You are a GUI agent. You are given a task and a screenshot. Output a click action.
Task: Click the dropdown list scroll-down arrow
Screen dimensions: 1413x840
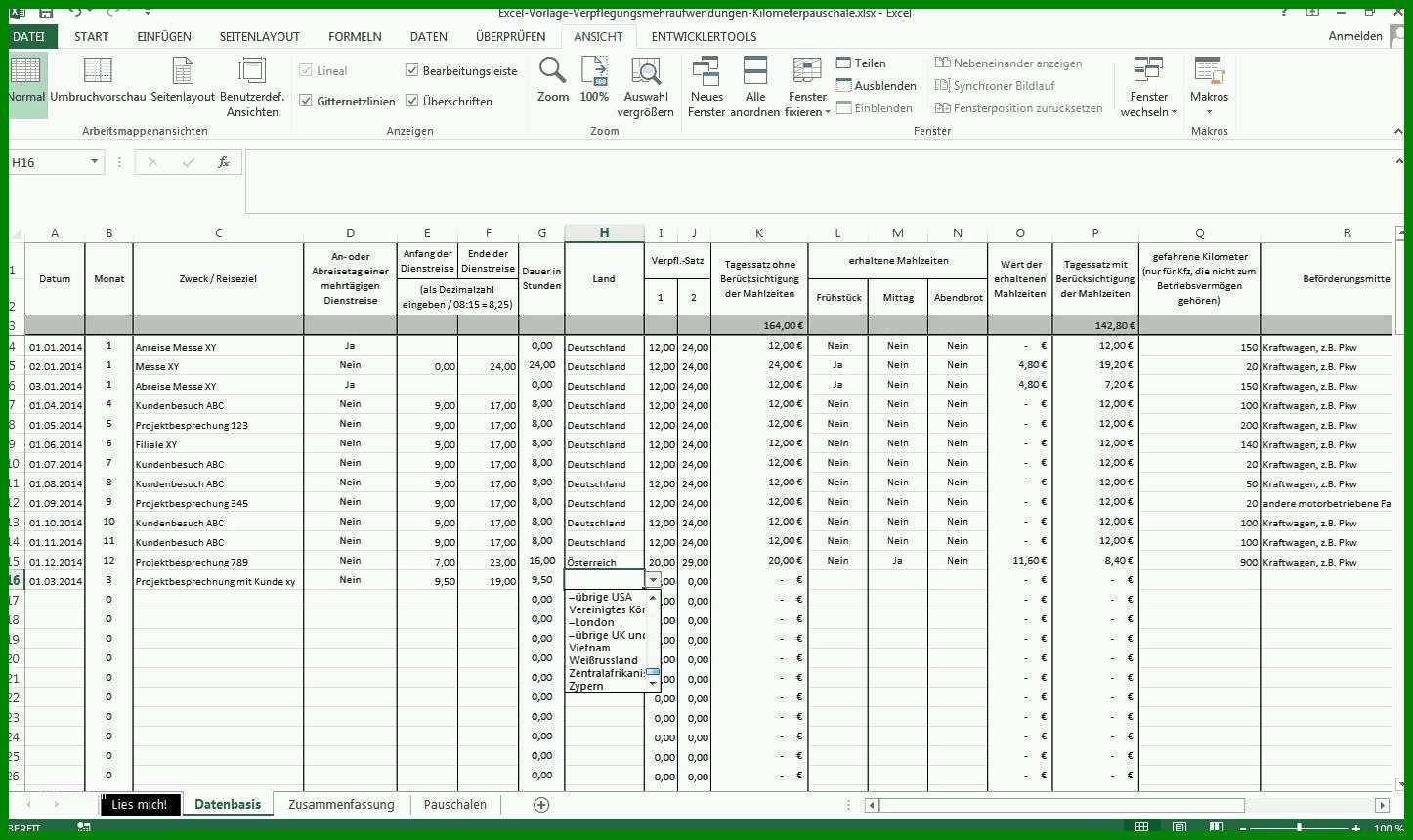tap(653, 685)
